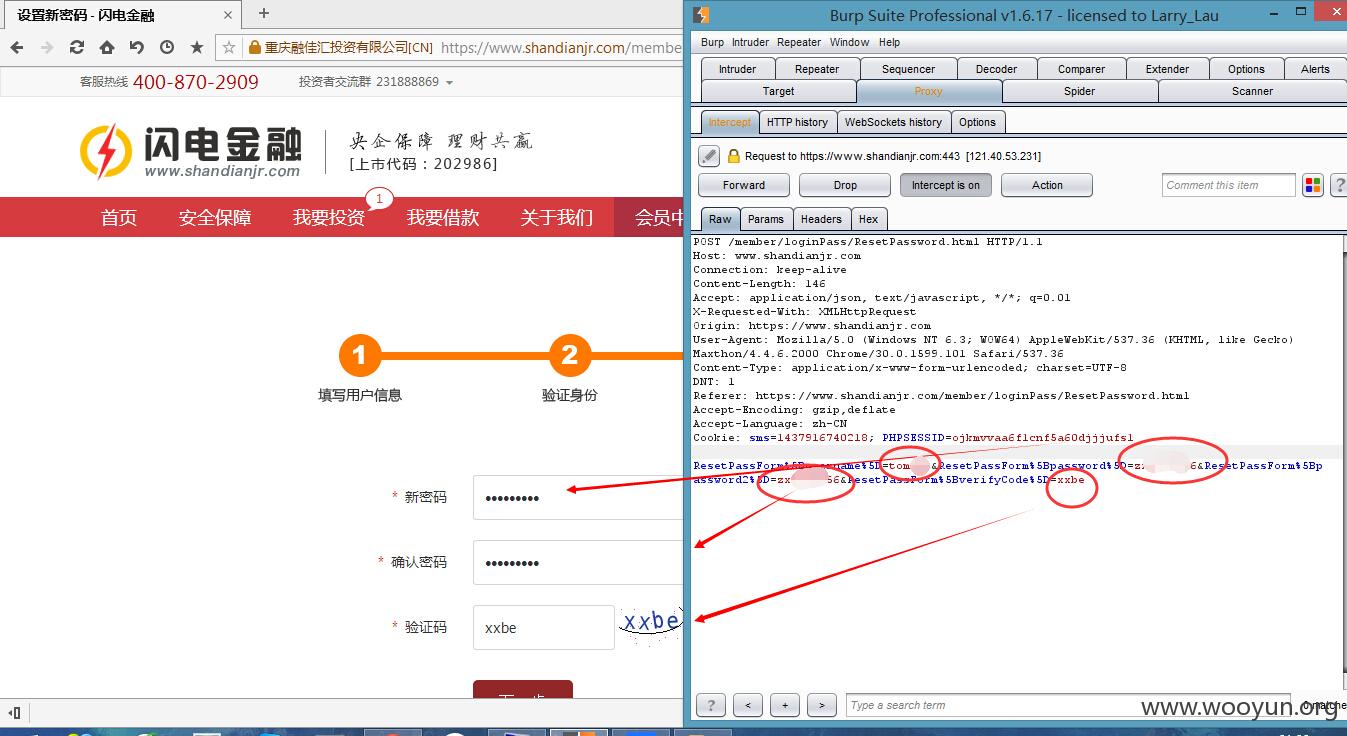Refresh the xxbe captcha image
Viewport: 1347px width, 736px height.
pyautogui.click(x=650, y=622)
